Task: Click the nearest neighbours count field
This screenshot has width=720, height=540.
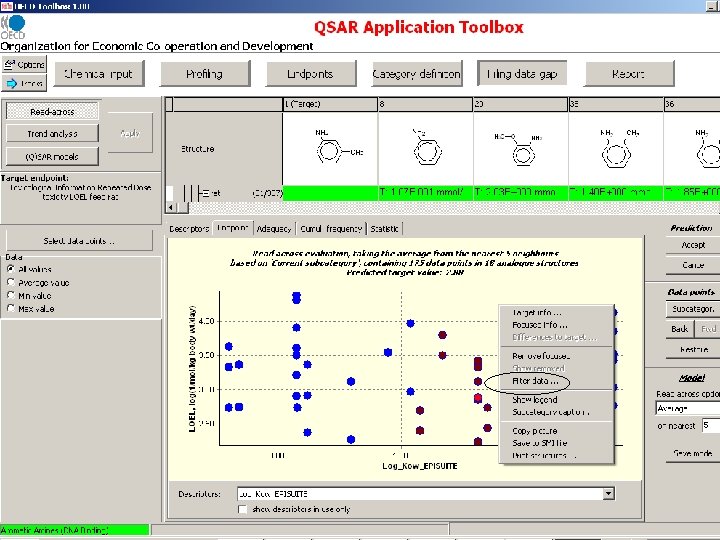Action: click(711, 426)
